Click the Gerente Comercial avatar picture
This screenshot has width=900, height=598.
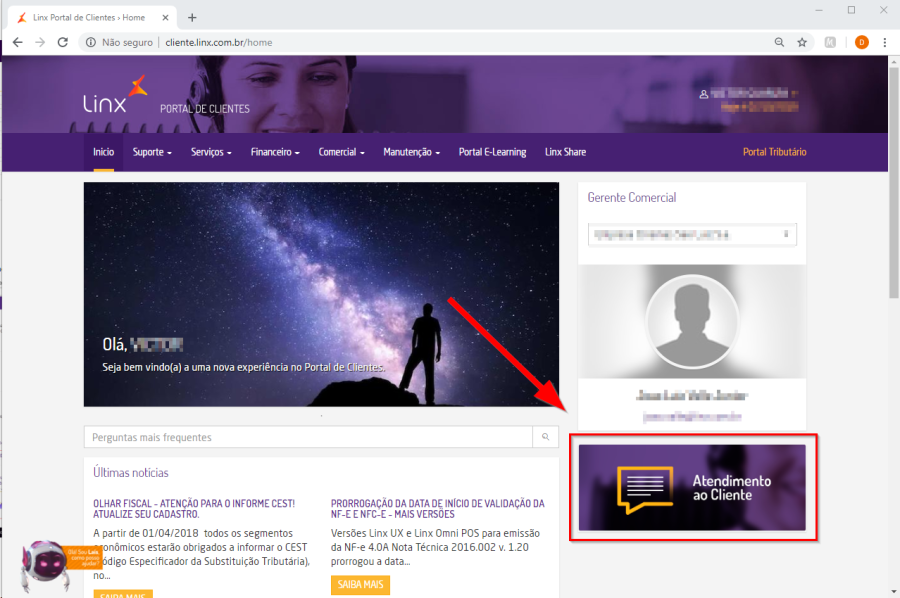(692, 321)
